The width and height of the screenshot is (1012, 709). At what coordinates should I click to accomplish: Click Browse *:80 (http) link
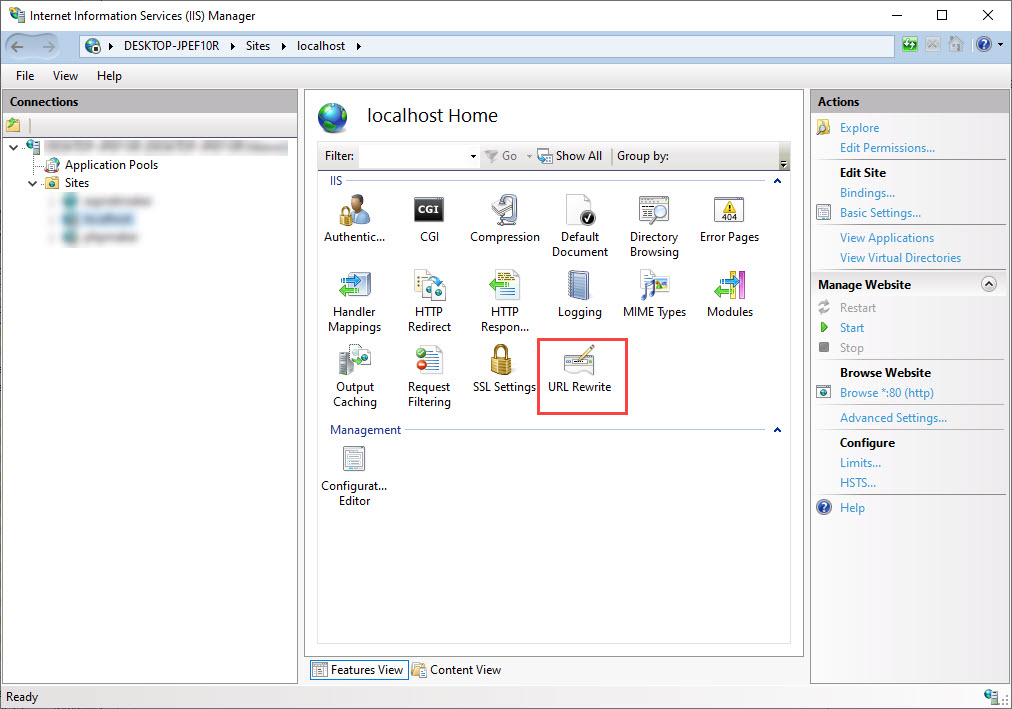click(886, 393)
